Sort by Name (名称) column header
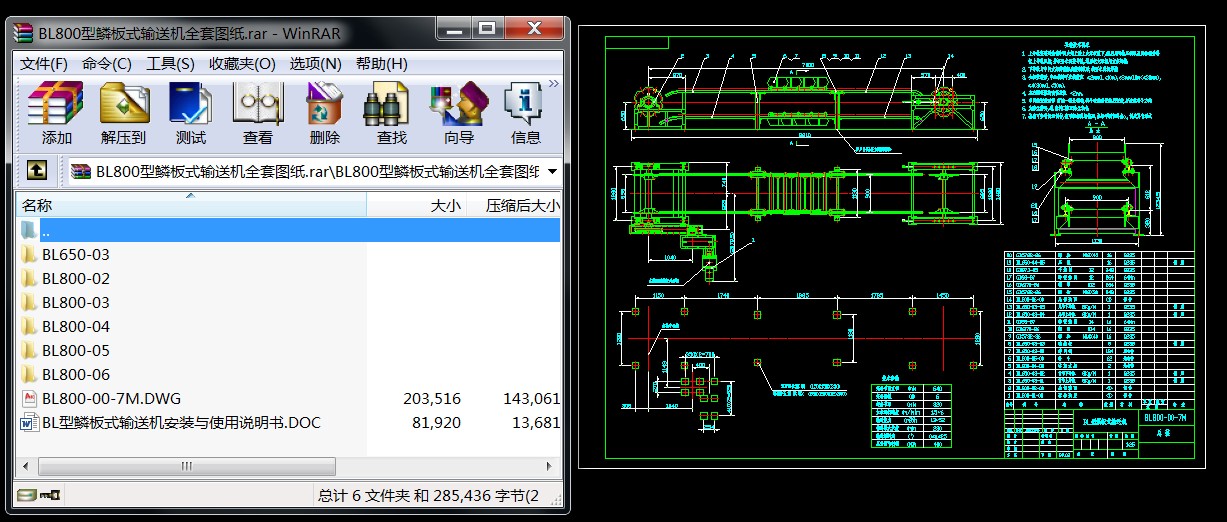 click(x=190, y=205)
